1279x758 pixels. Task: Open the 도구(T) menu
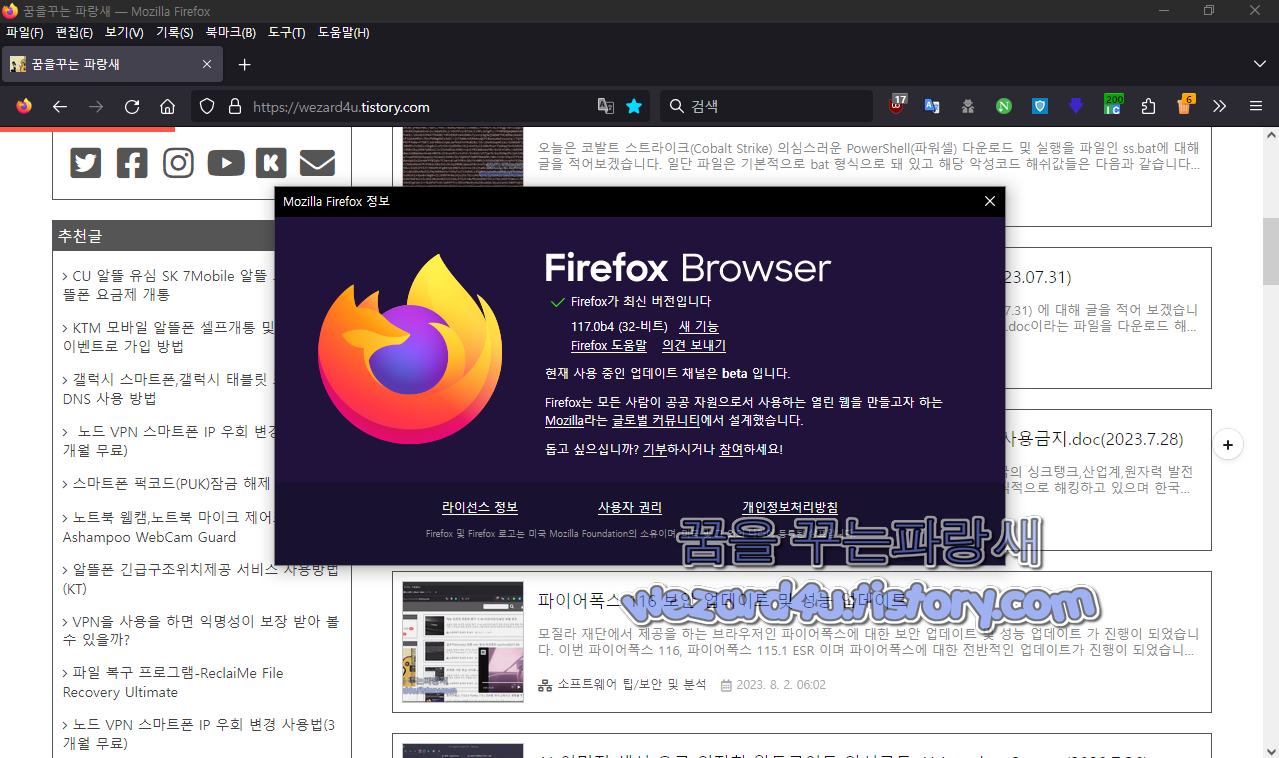point(287,33)
